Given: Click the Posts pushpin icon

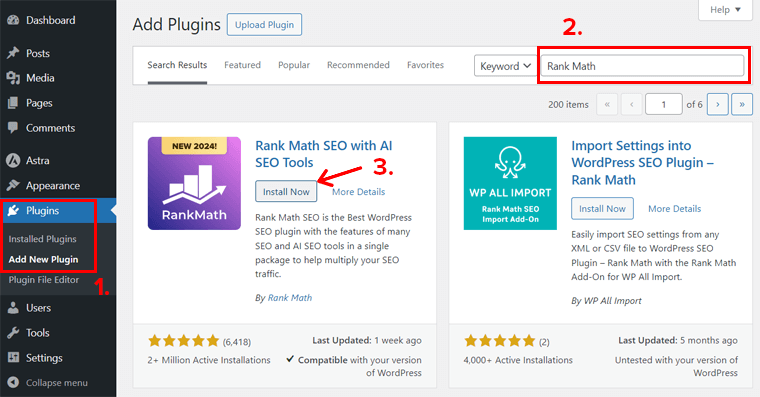Looking at the screenshot, I should coord(13,53).
